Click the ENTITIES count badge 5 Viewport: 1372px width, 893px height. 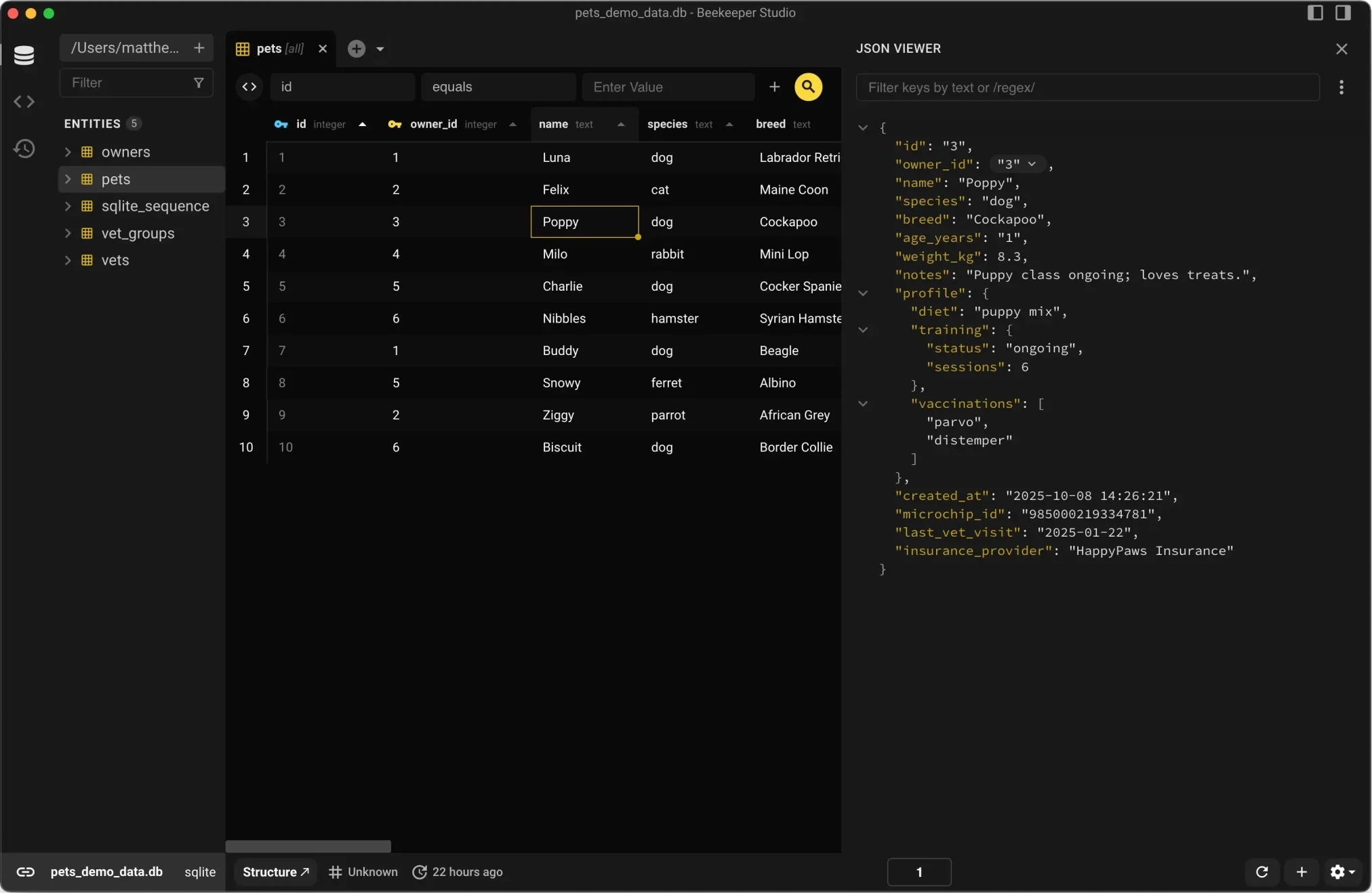[x=134, y=123]
